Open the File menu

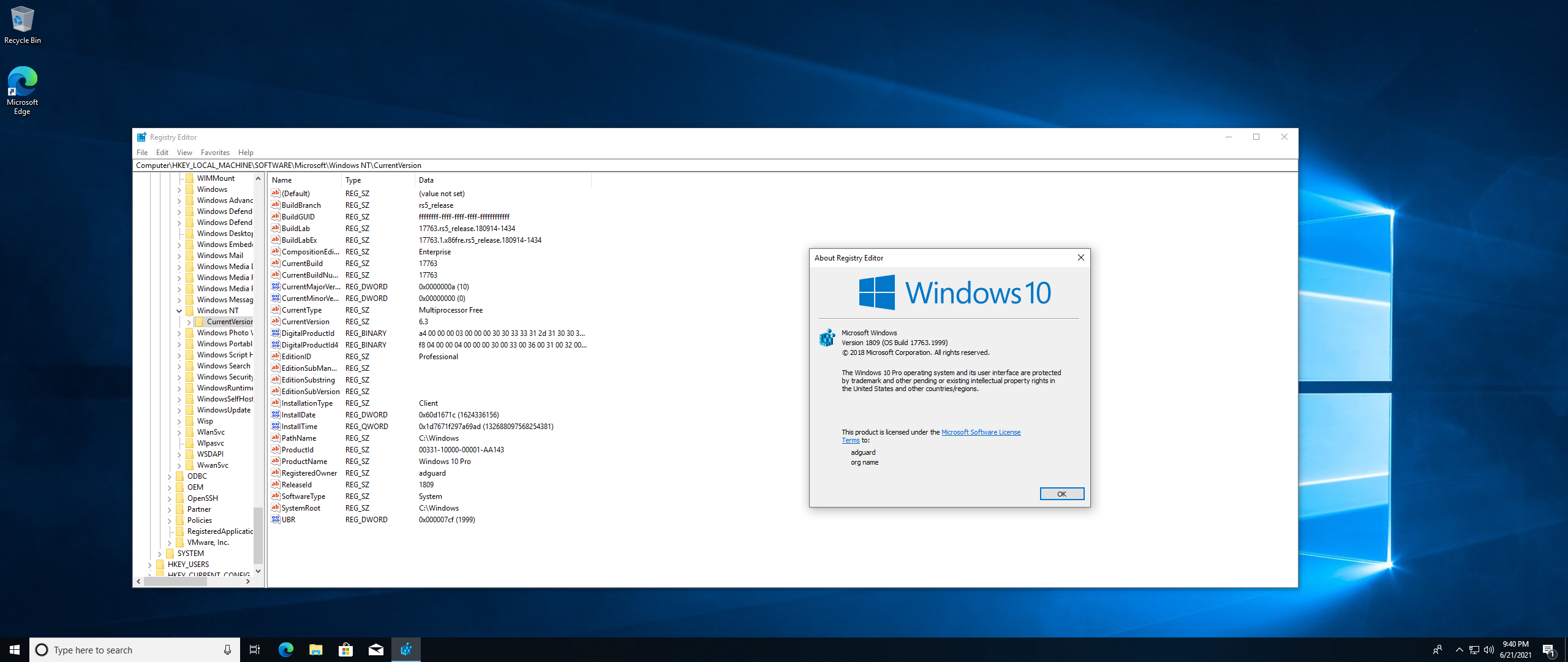tap(142, 153)
